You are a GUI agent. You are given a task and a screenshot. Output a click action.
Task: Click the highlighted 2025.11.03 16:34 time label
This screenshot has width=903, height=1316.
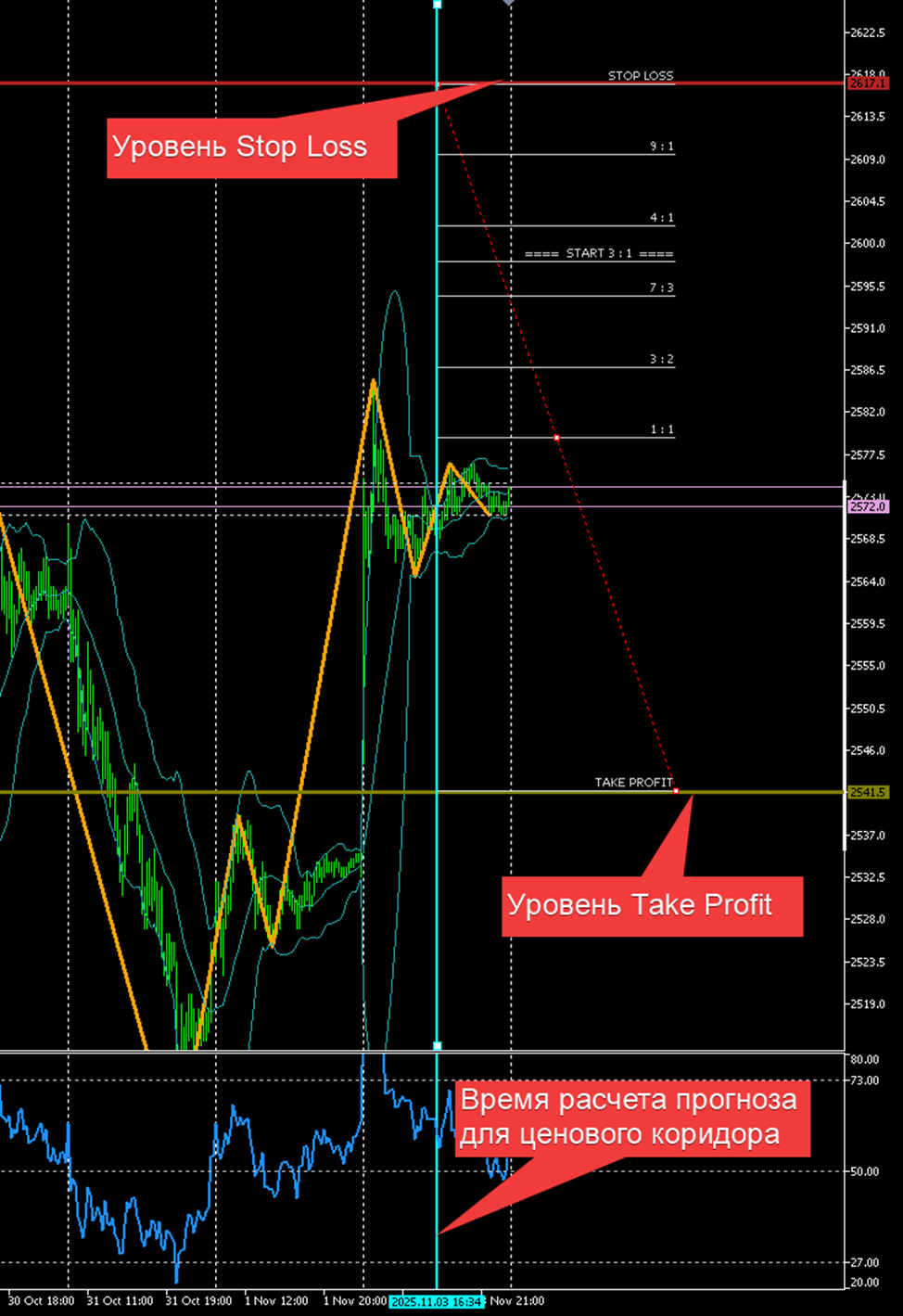coord(436,1301)
